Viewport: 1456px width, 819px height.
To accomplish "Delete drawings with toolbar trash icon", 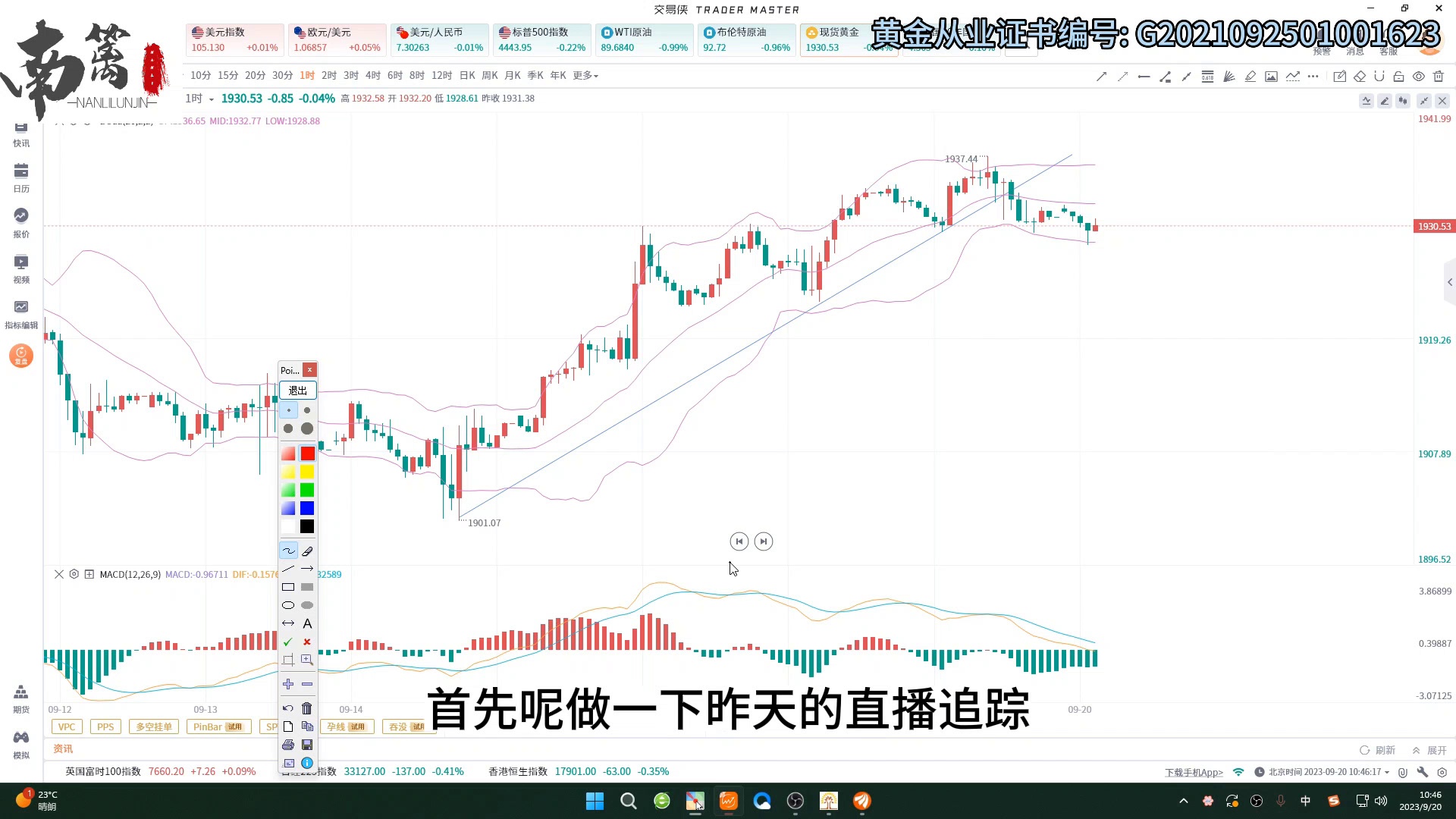I will pos(1438,77).
